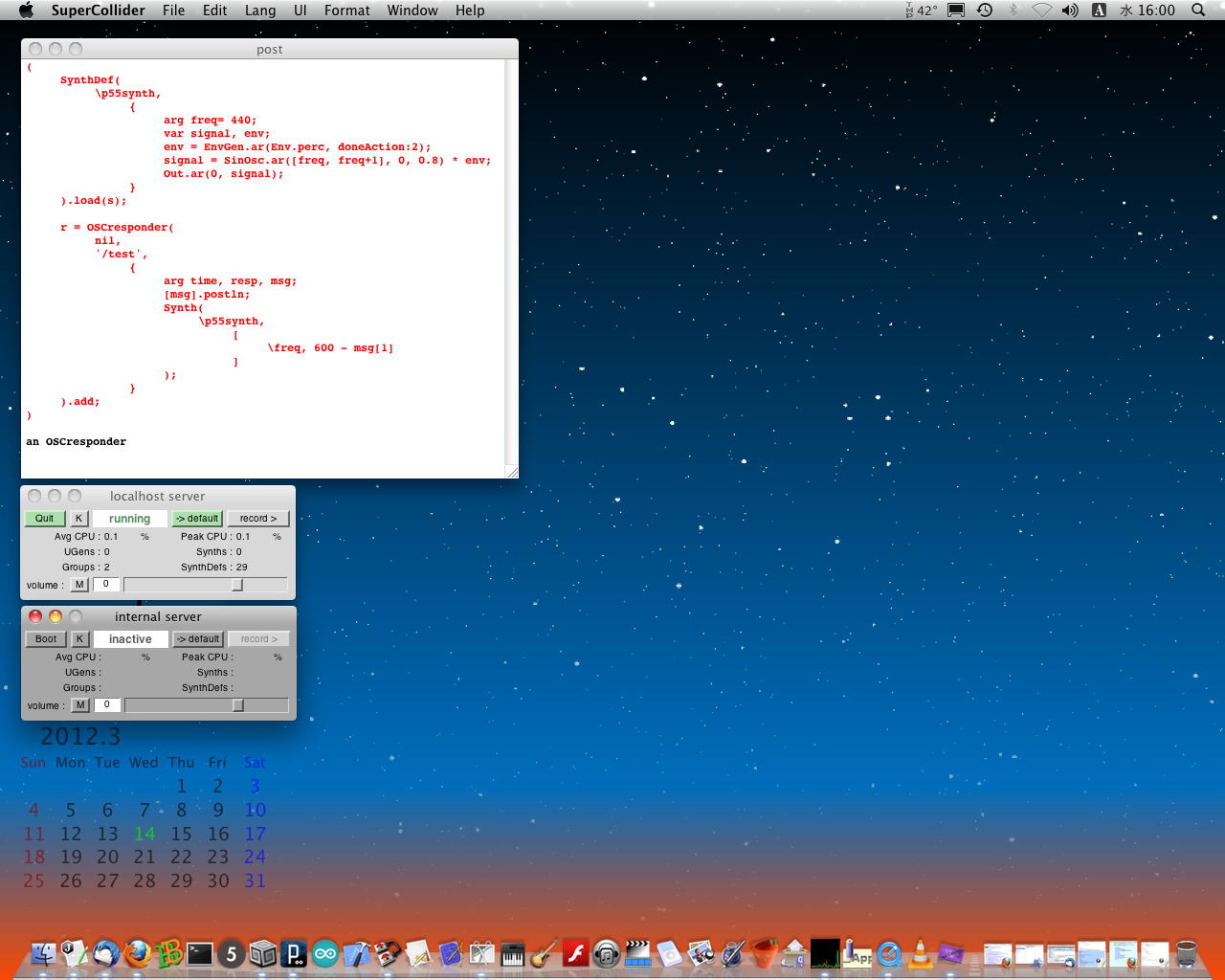
Task: Open the volume menu in menu bar
Action: point(1070,11)
